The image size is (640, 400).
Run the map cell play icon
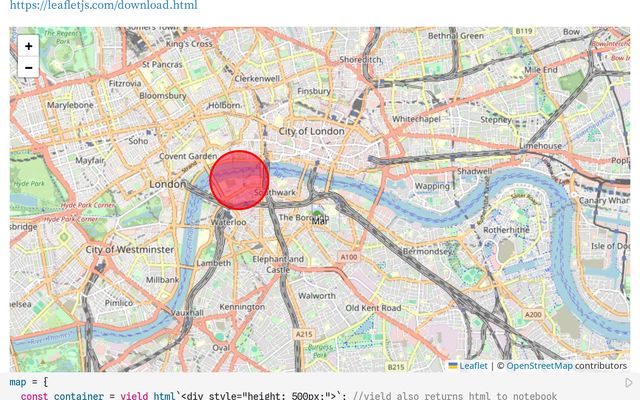click(629, 382)
